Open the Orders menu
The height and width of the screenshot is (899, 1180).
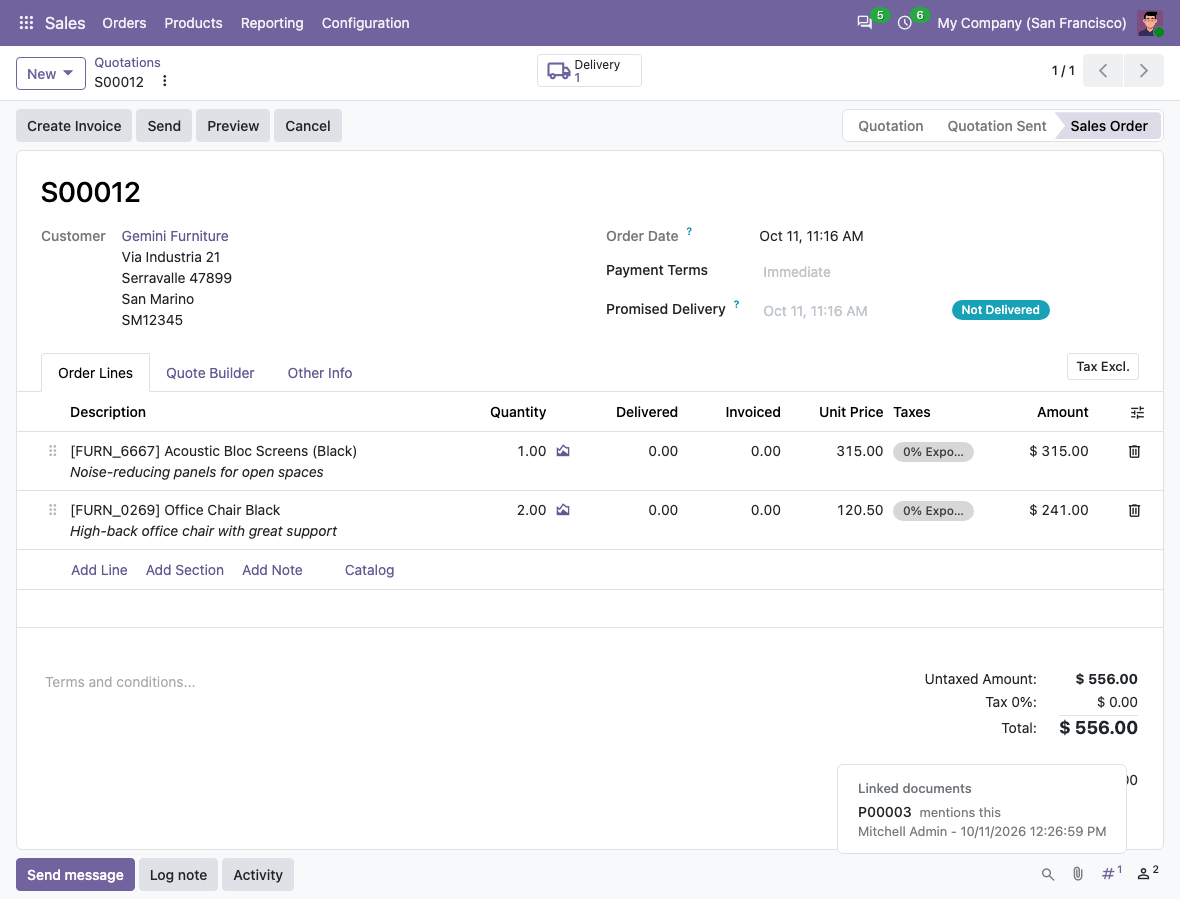click(x=124, y=23)
